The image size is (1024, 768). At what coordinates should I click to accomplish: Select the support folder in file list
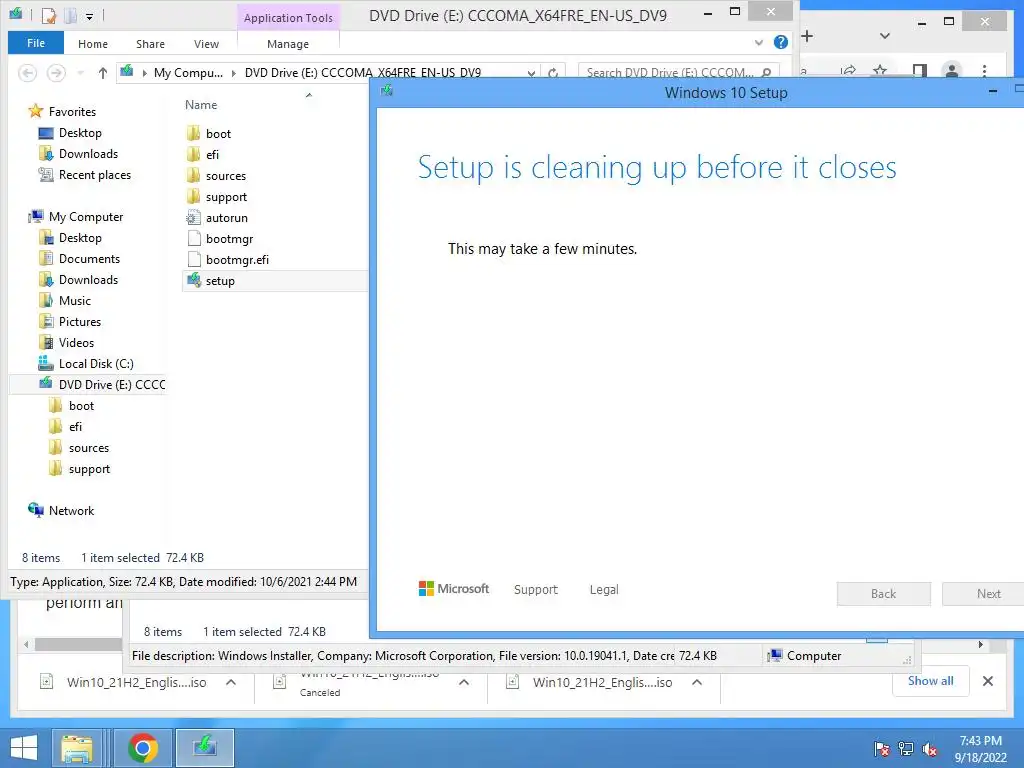pyautogui.click(x=226, y=197)
